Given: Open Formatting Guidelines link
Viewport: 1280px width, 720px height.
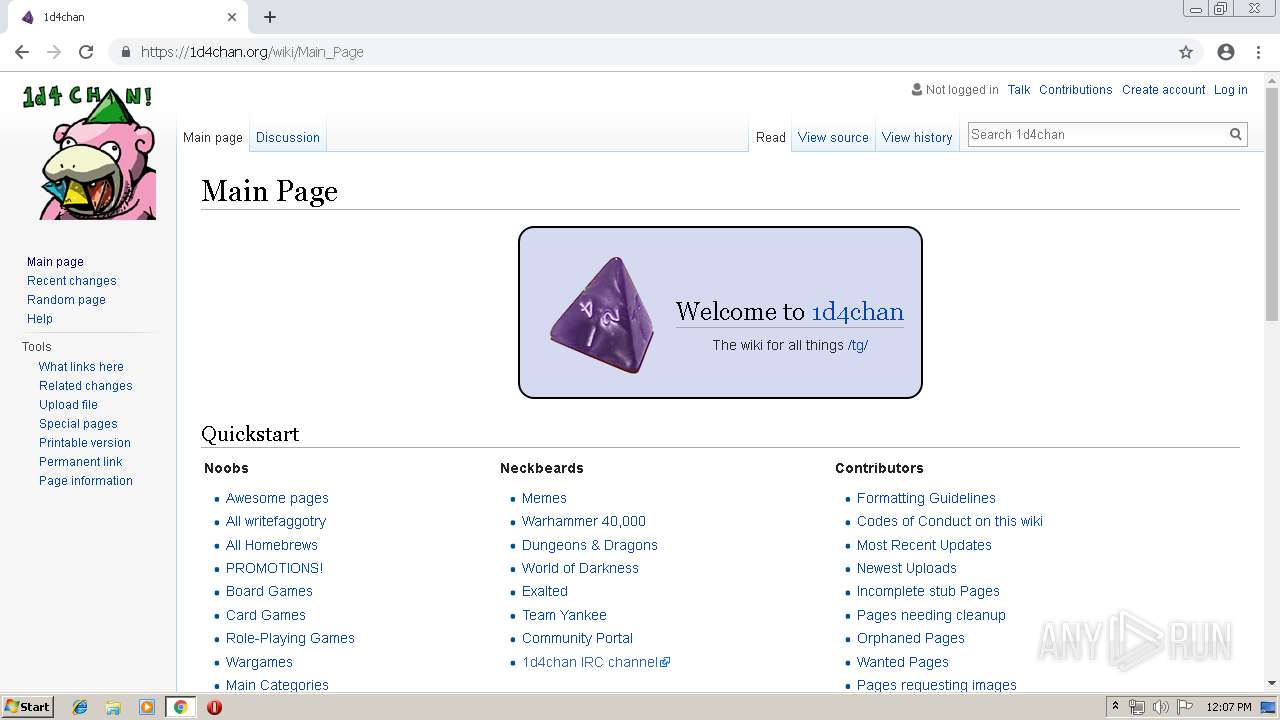Looking at the screenshot, I should [x=926, y=498].
